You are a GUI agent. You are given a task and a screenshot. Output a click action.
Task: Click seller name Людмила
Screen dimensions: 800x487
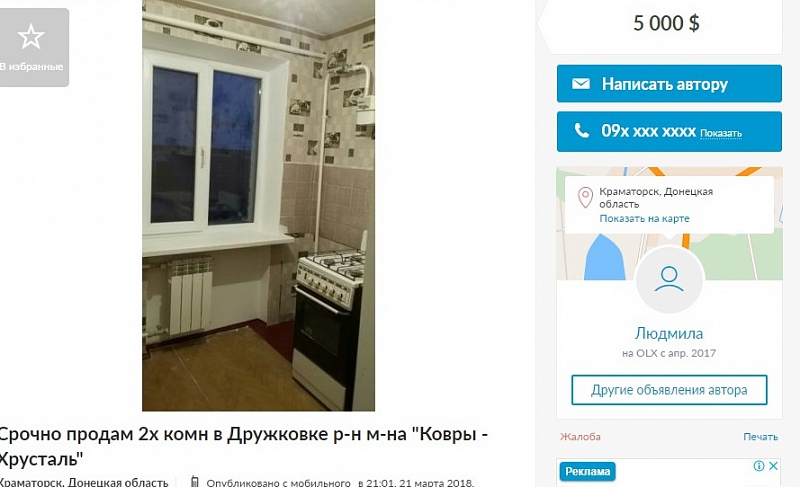pos(669,334)
